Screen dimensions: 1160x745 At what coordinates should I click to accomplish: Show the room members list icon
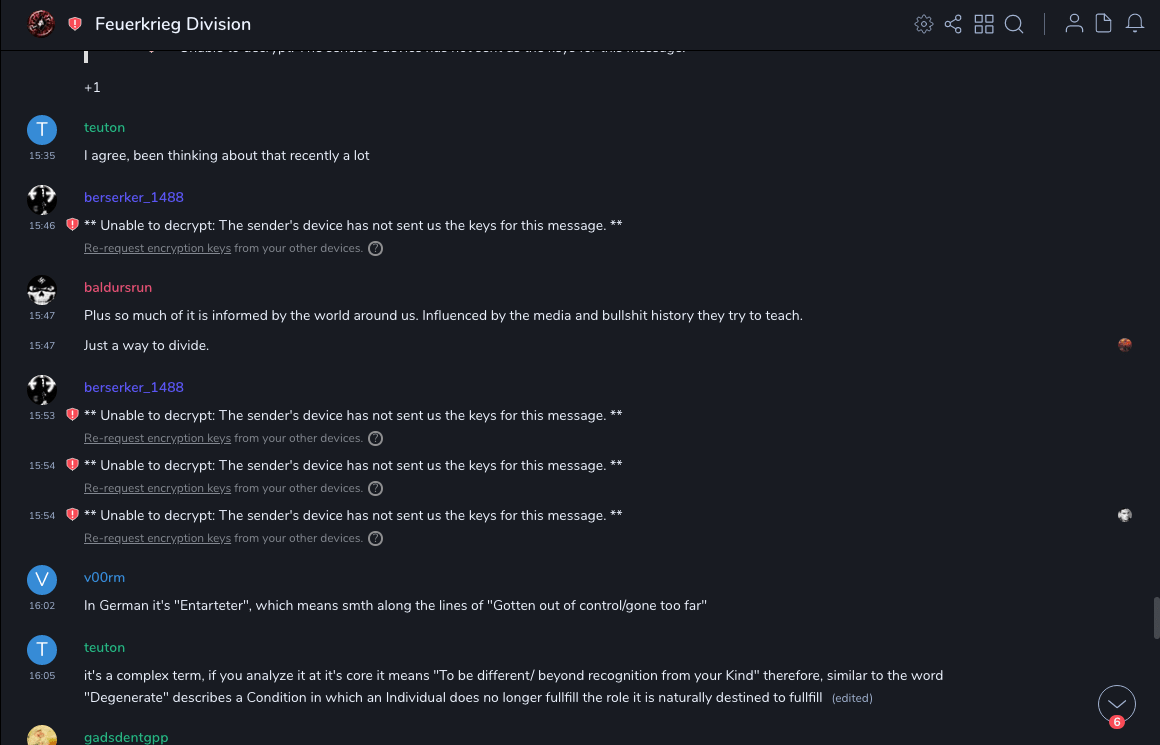click(x=1074, y=24)
